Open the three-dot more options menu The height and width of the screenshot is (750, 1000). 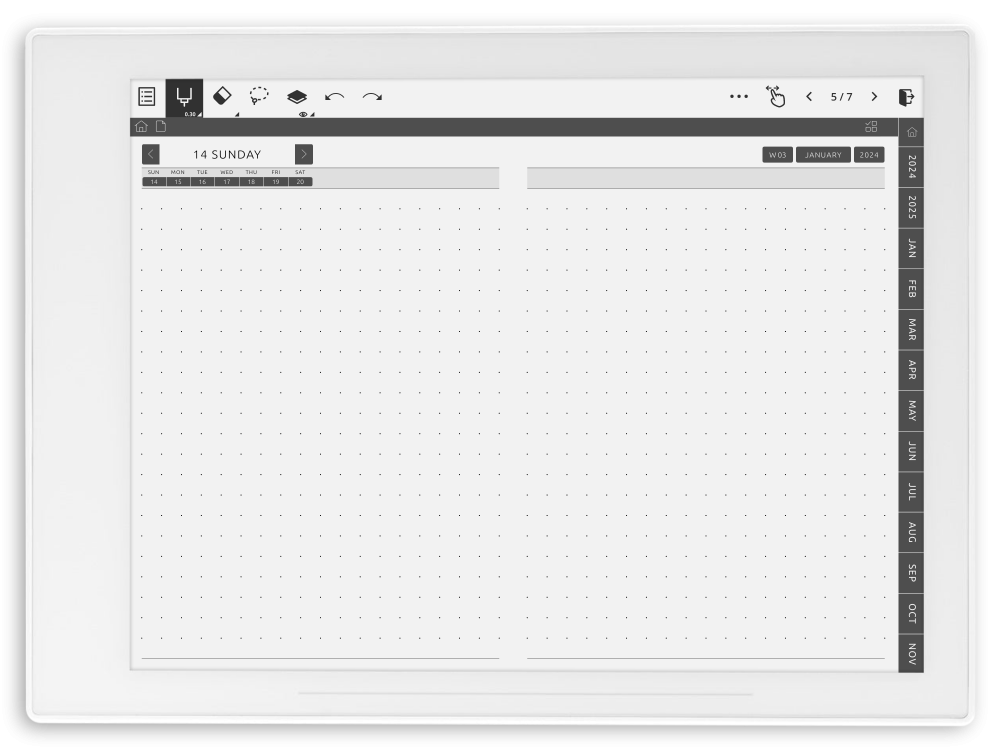click(739, 97)
